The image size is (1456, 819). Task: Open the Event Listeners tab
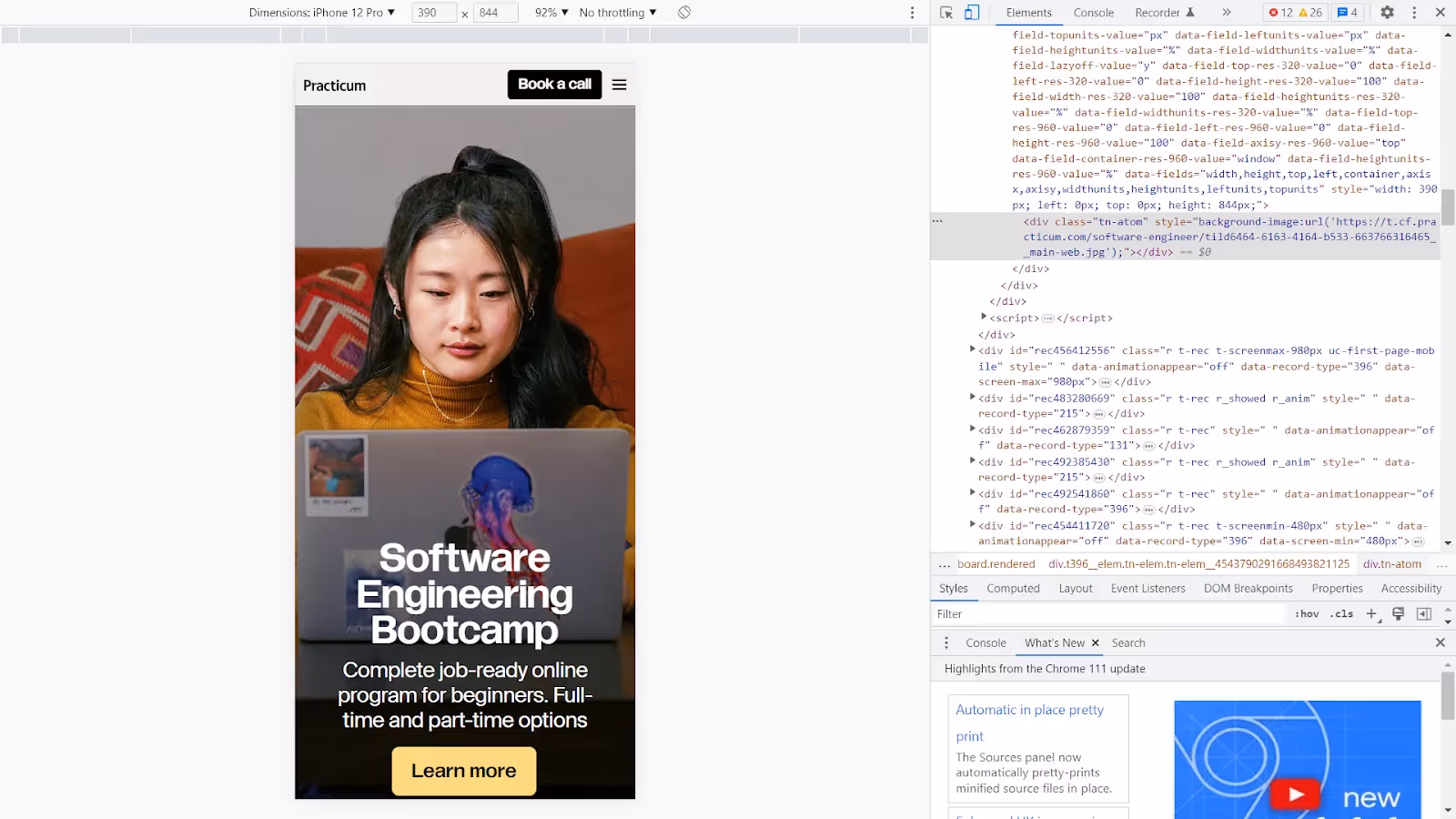[1148, 589]
